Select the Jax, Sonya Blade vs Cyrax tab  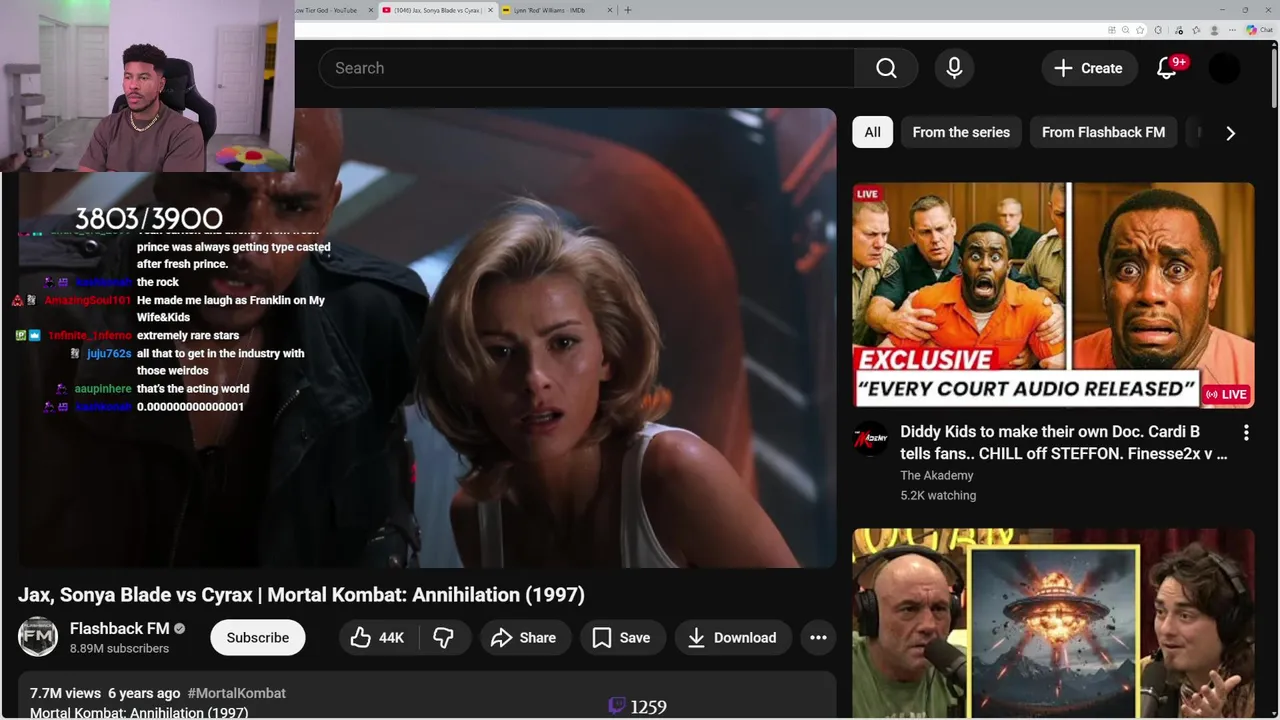(436, 10)
